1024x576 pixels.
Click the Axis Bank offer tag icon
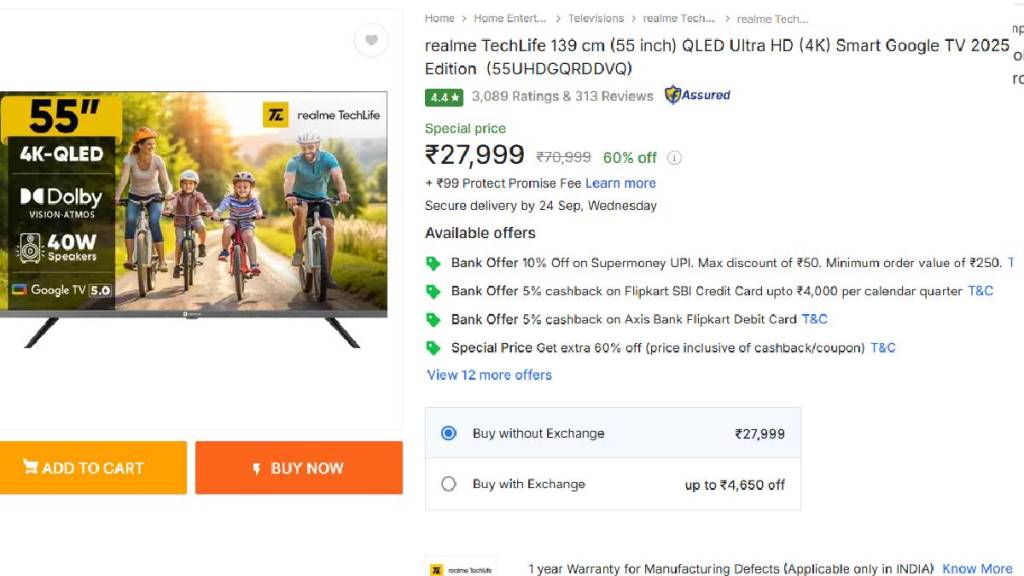pos(433,319)
